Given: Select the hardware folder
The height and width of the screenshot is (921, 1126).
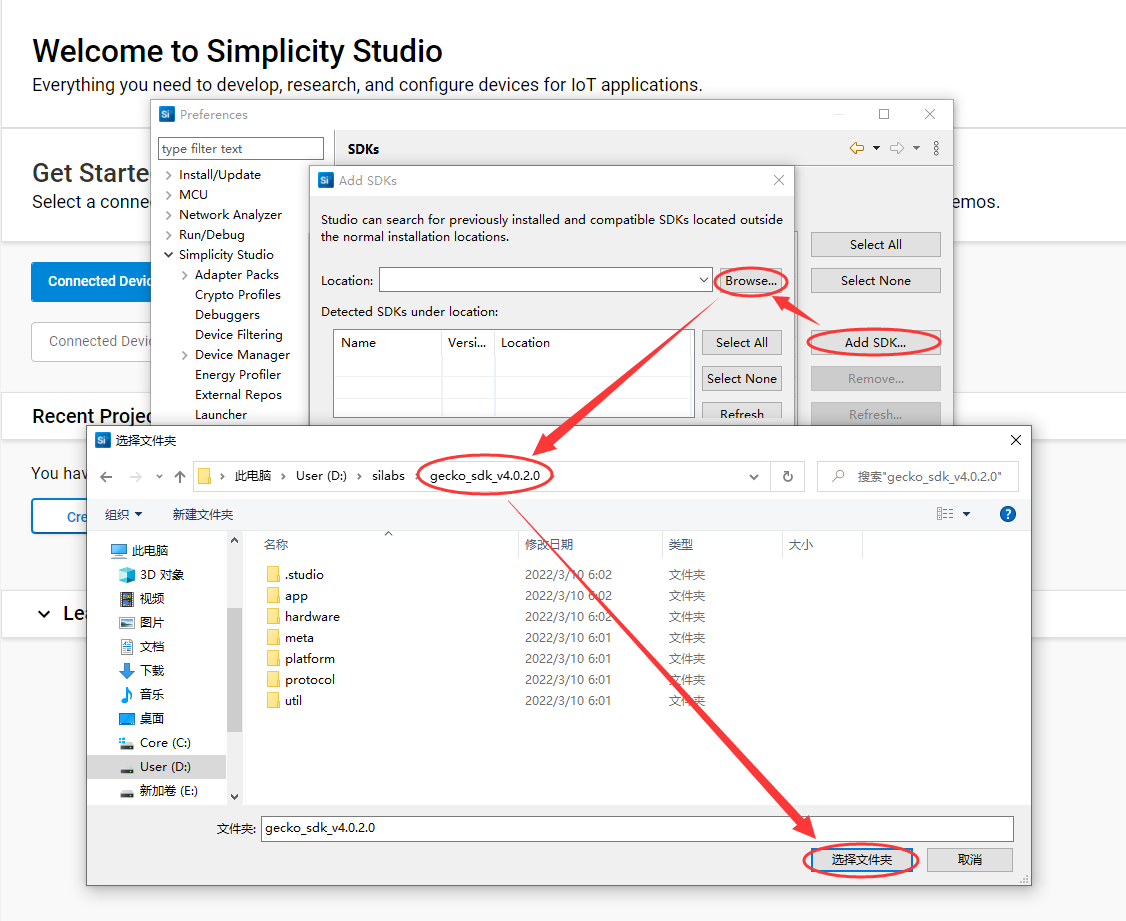Looking at the screenshot, I should pyautogui.click(x=312, y=617).
